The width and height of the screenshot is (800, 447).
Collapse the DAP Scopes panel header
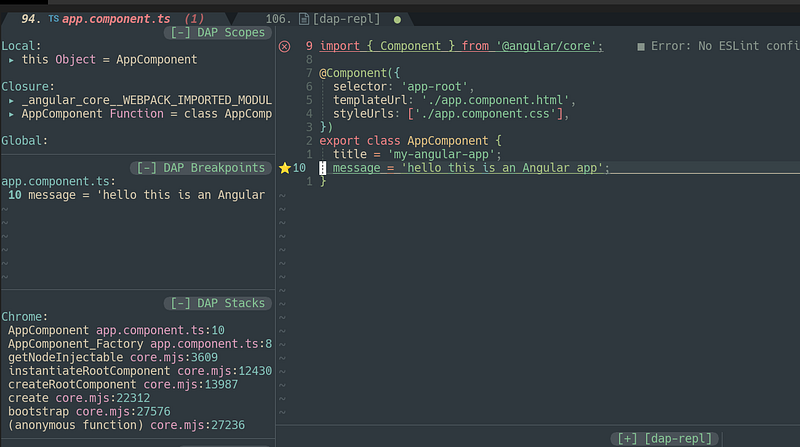[218, 33]
